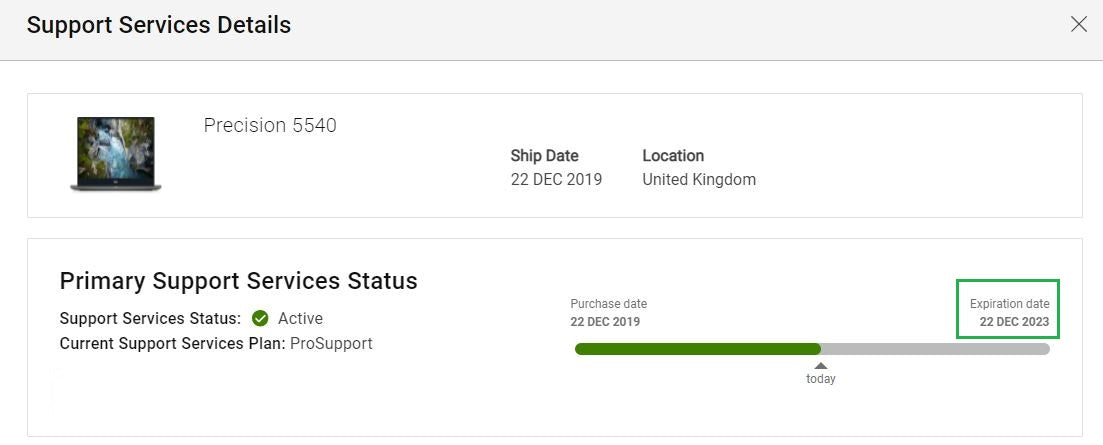Click the gray remaining portion of the warranty bar
This screenshot has height=445, width=1103.
coord(936,349)
